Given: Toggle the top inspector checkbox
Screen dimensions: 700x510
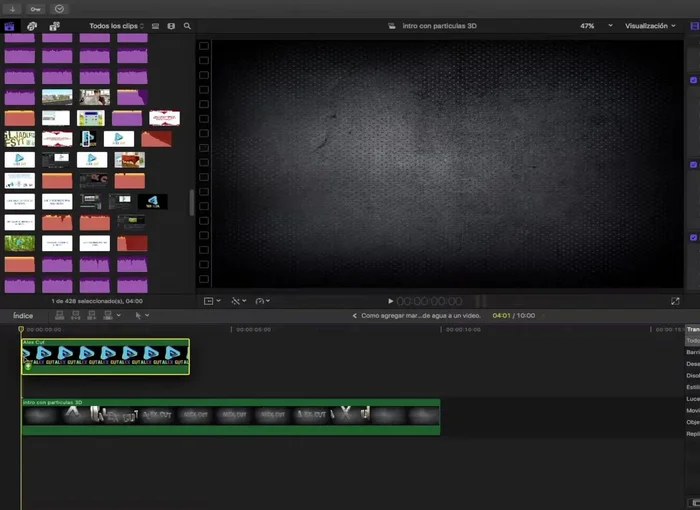Looking at the screenshot, I should pyautogui.click(x=694, y=80).
